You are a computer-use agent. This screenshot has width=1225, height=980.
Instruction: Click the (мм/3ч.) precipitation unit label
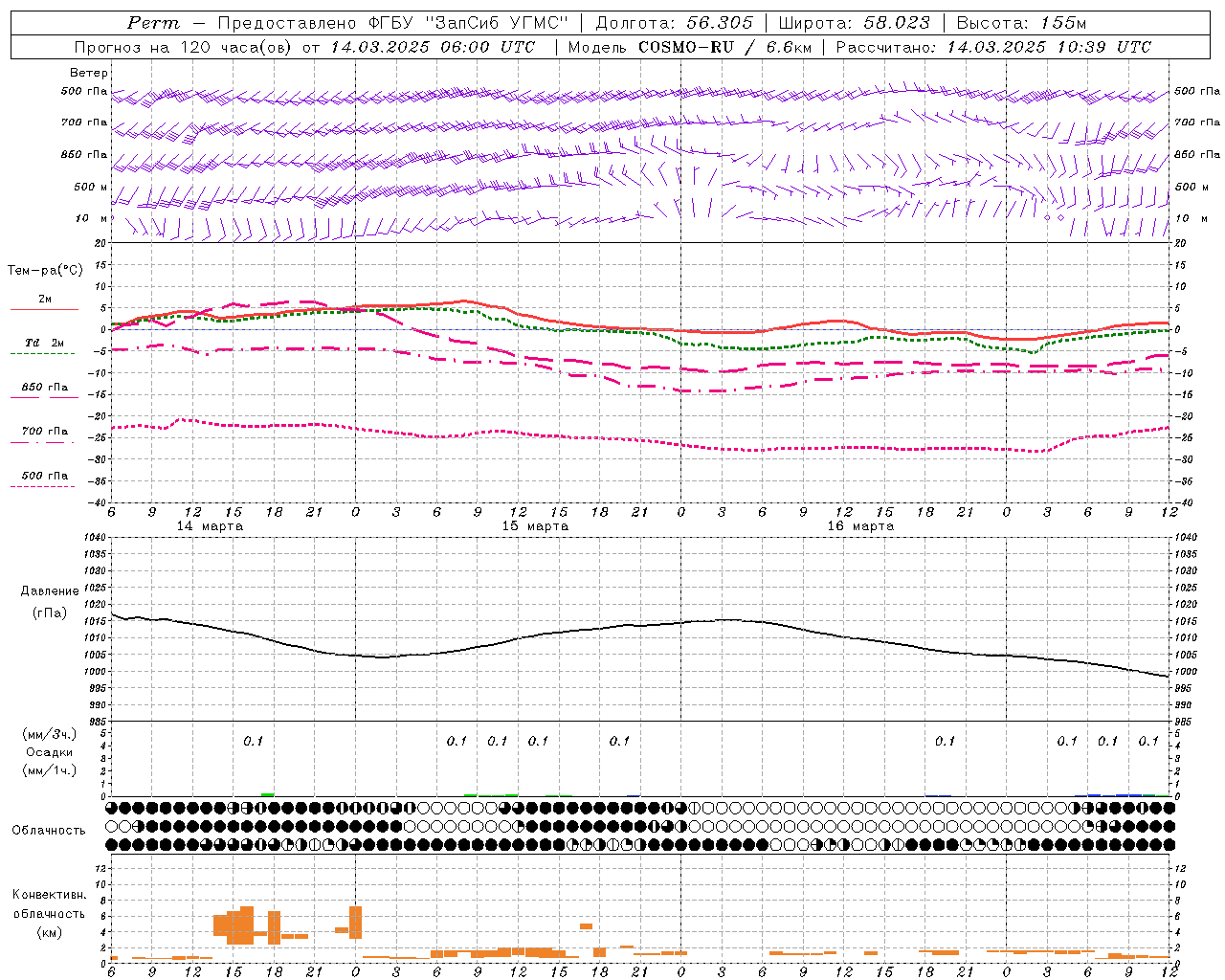50,735
